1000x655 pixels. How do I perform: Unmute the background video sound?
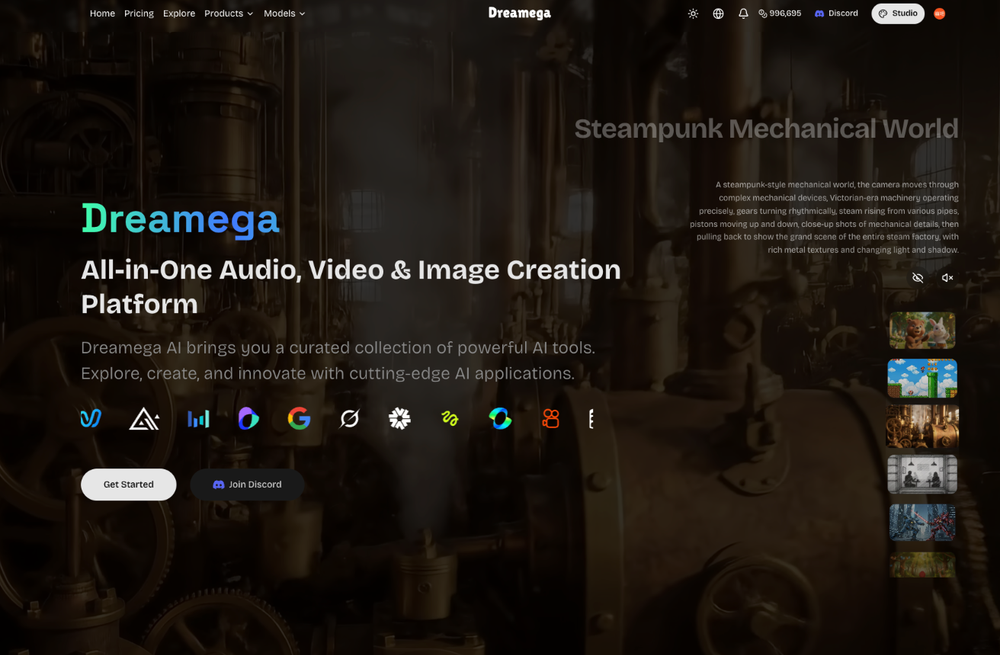tap(947, 277)
